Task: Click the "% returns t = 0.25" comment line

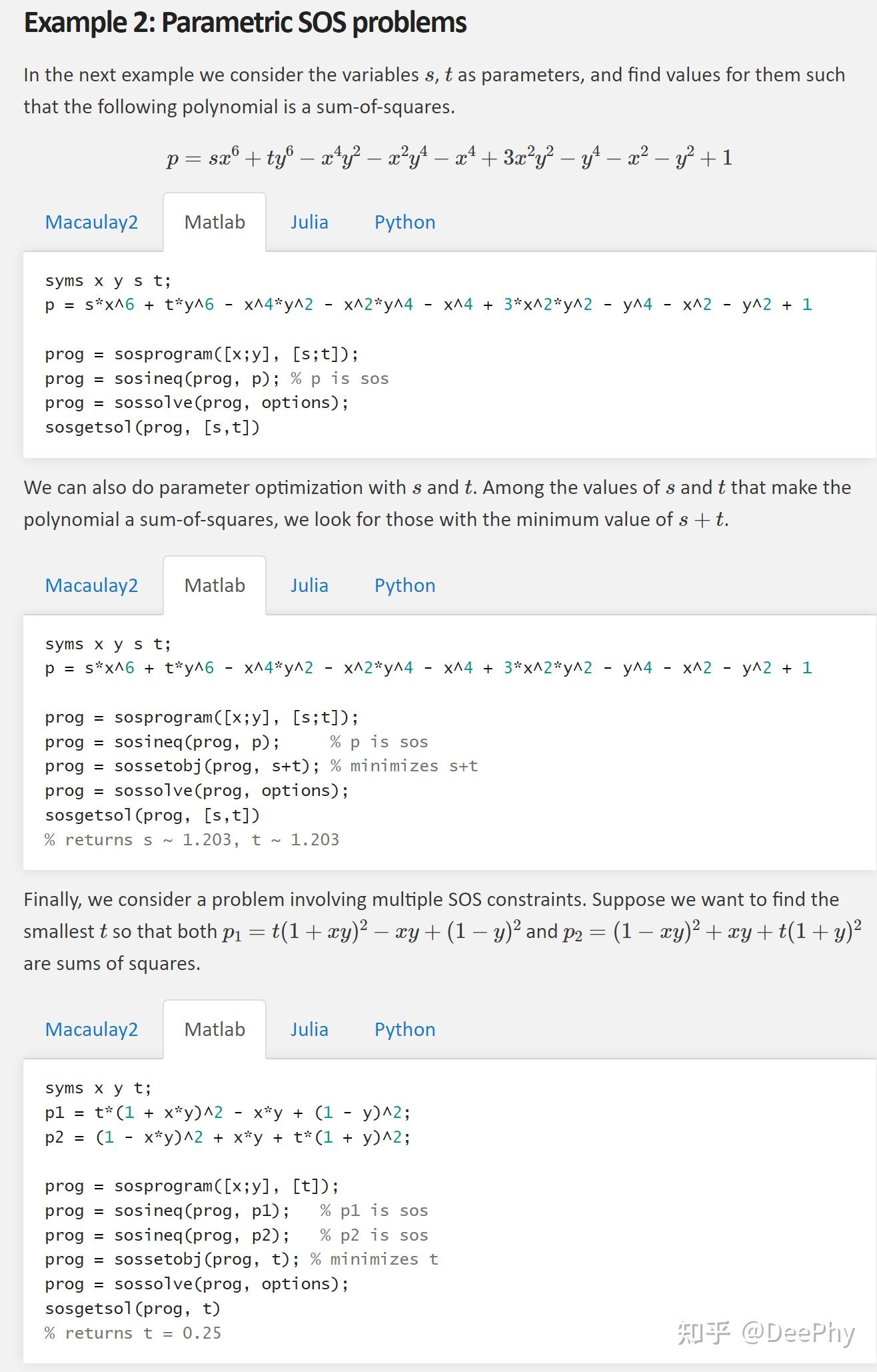Action: pyautogui.click(x=133, y=1333)
